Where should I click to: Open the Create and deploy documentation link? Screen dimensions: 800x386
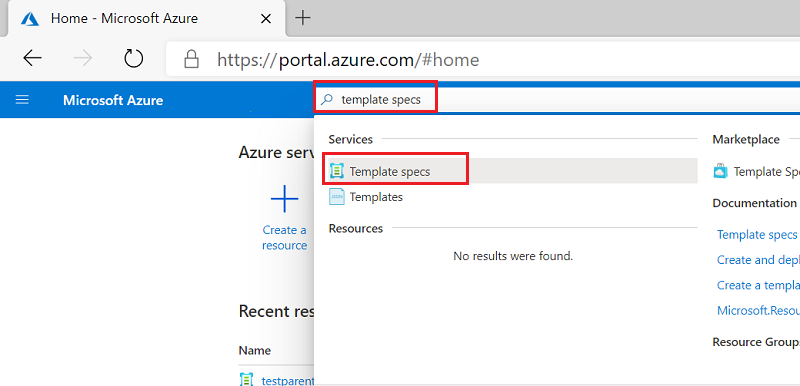[758, 260]
